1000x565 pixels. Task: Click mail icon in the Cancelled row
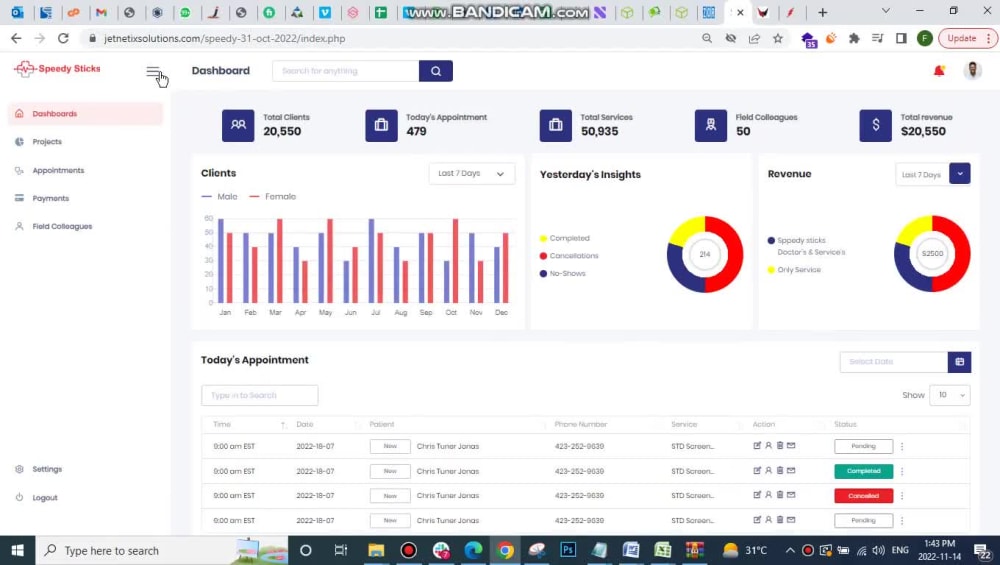(791, 495)
